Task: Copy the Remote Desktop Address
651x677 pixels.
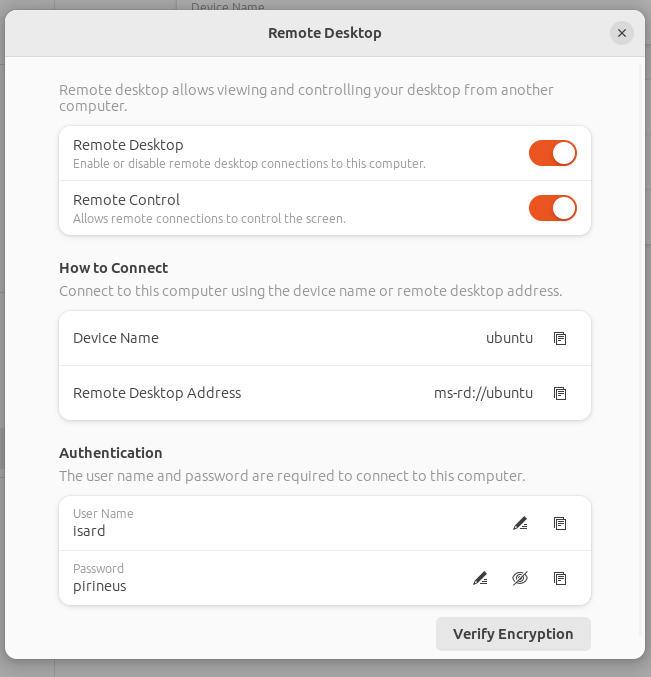Action: [x=560, y=393]
